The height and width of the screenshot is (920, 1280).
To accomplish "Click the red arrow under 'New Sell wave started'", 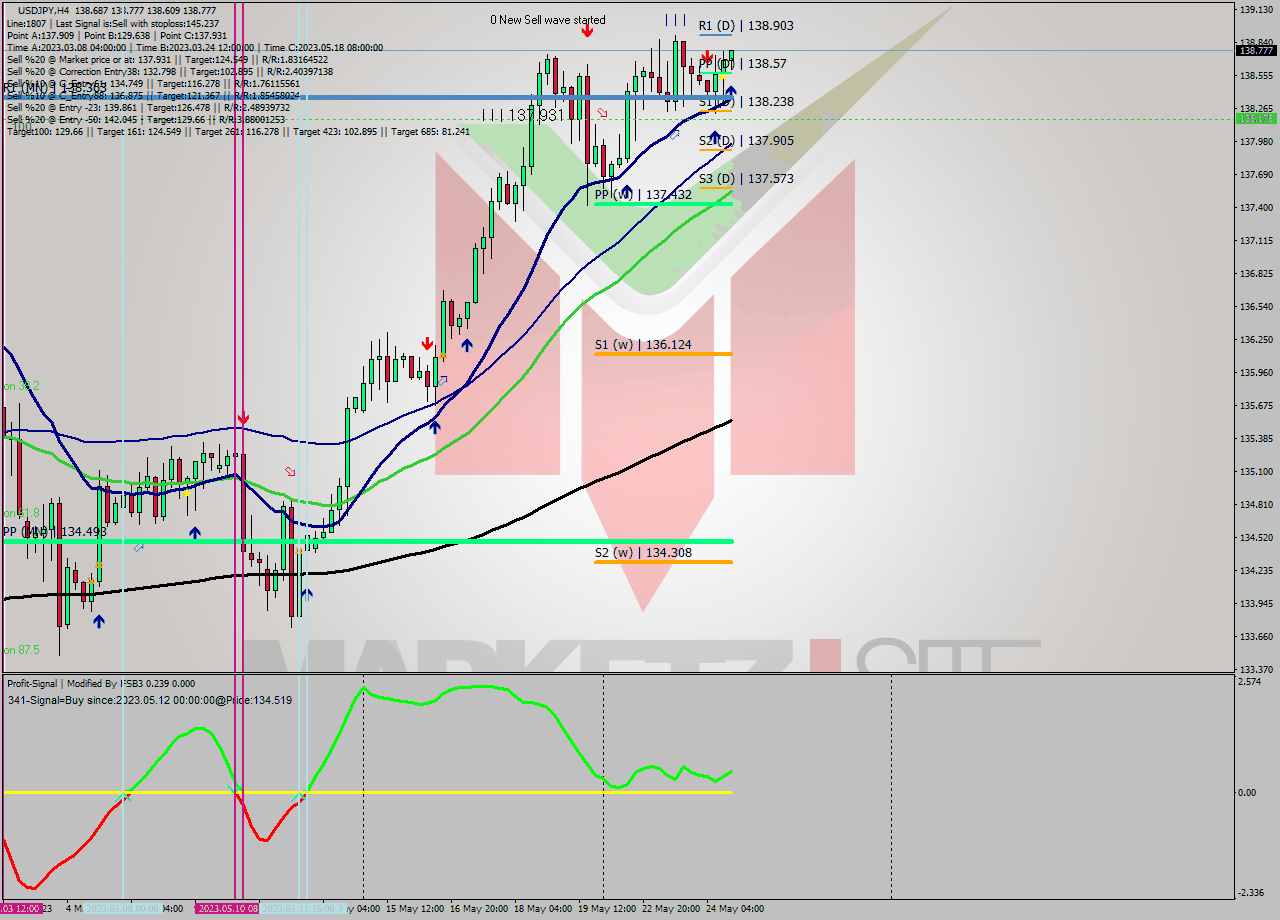I will coord(587,31).
